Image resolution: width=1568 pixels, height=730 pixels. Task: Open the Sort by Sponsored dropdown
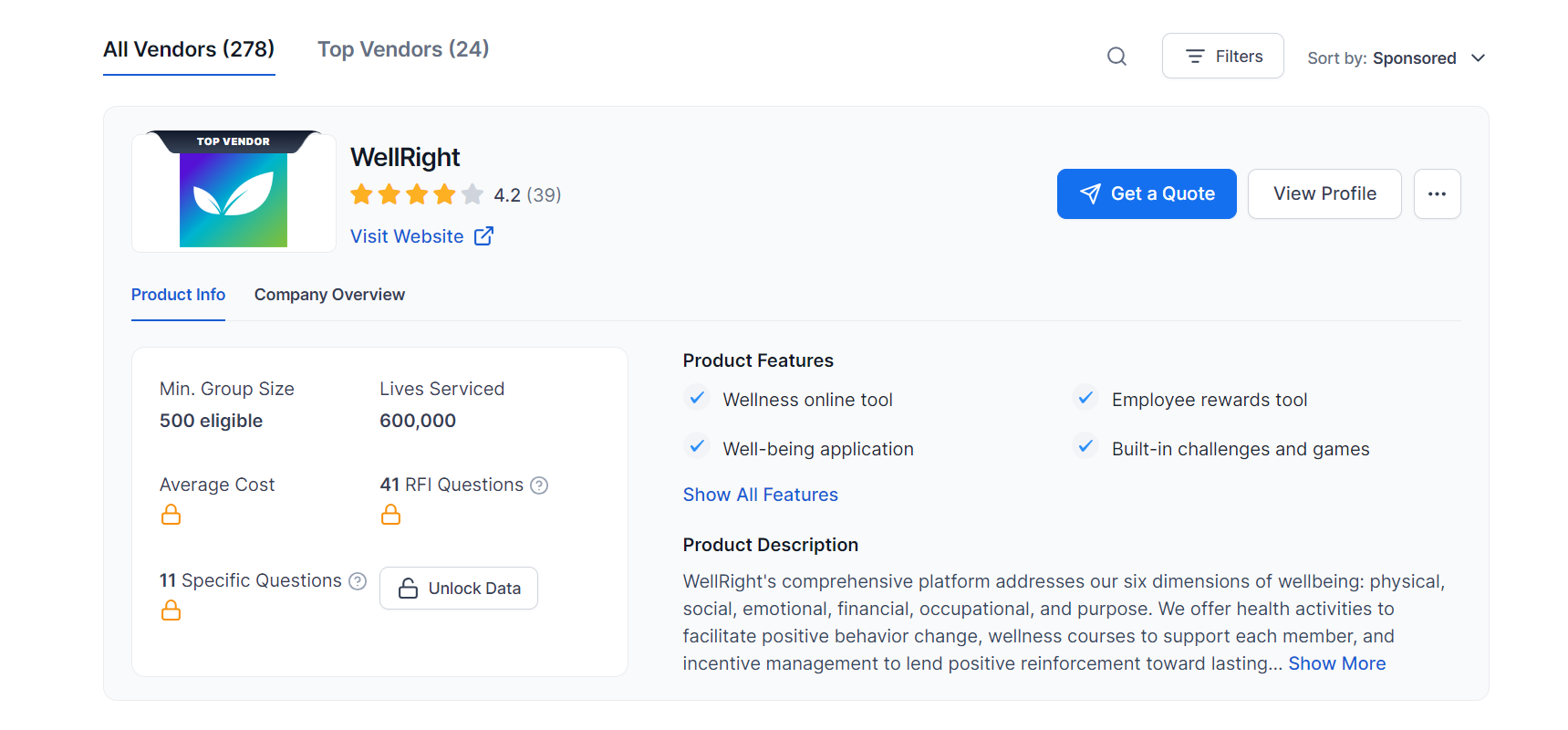pos(1396,58)
